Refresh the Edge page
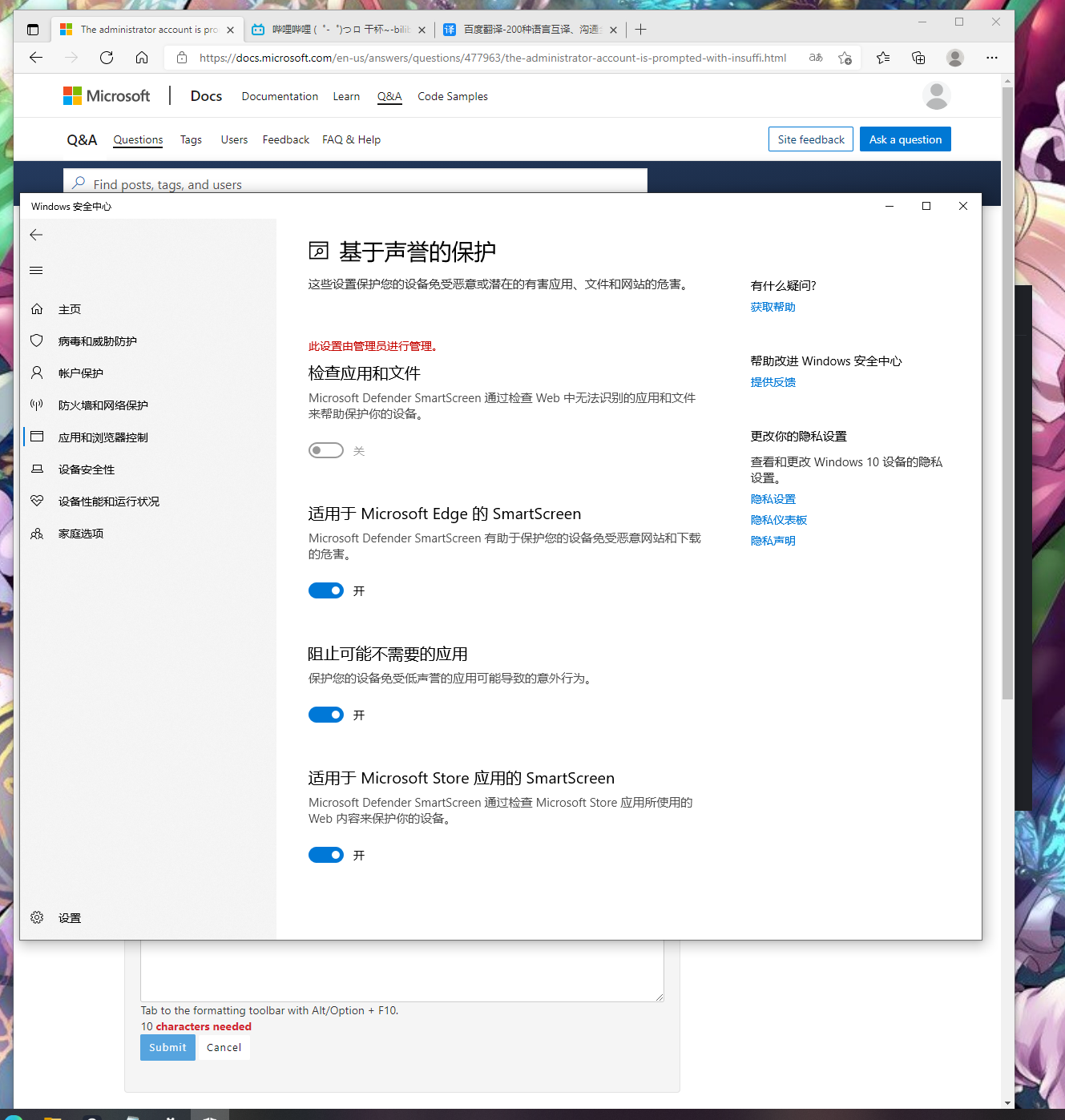This screenshot has width=1065, height=1120. click(x=107, y=58)
